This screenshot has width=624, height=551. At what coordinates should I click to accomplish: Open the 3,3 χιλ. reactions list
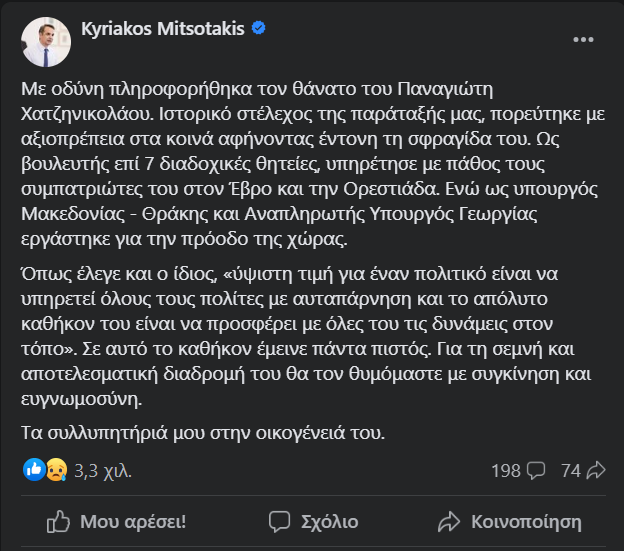point(102,469)
